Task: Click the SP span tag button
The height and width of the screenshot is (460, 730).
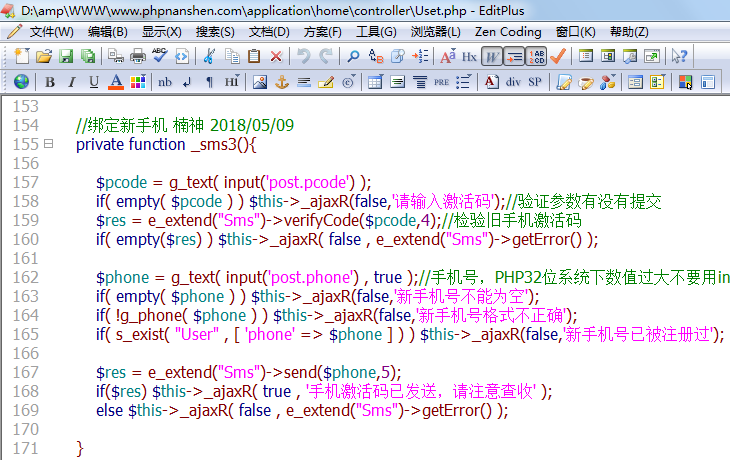Action: tap(535, 82)
